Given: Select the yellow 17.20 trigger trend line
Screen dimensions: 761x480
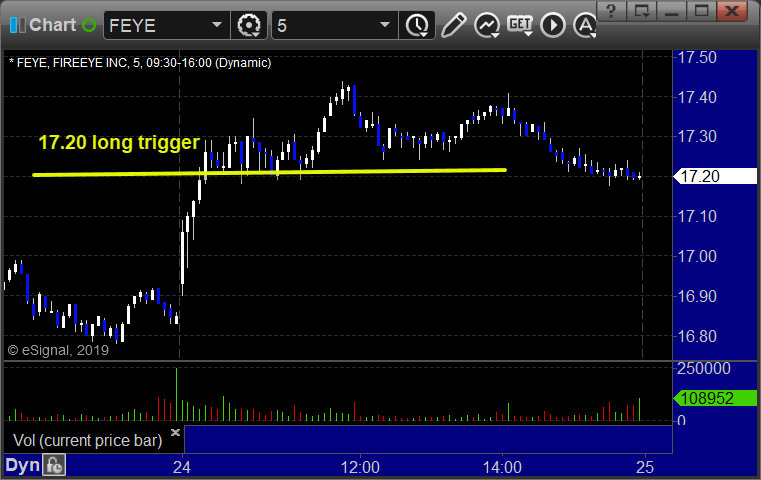Looking at the screenshot, I should [269, 172].
